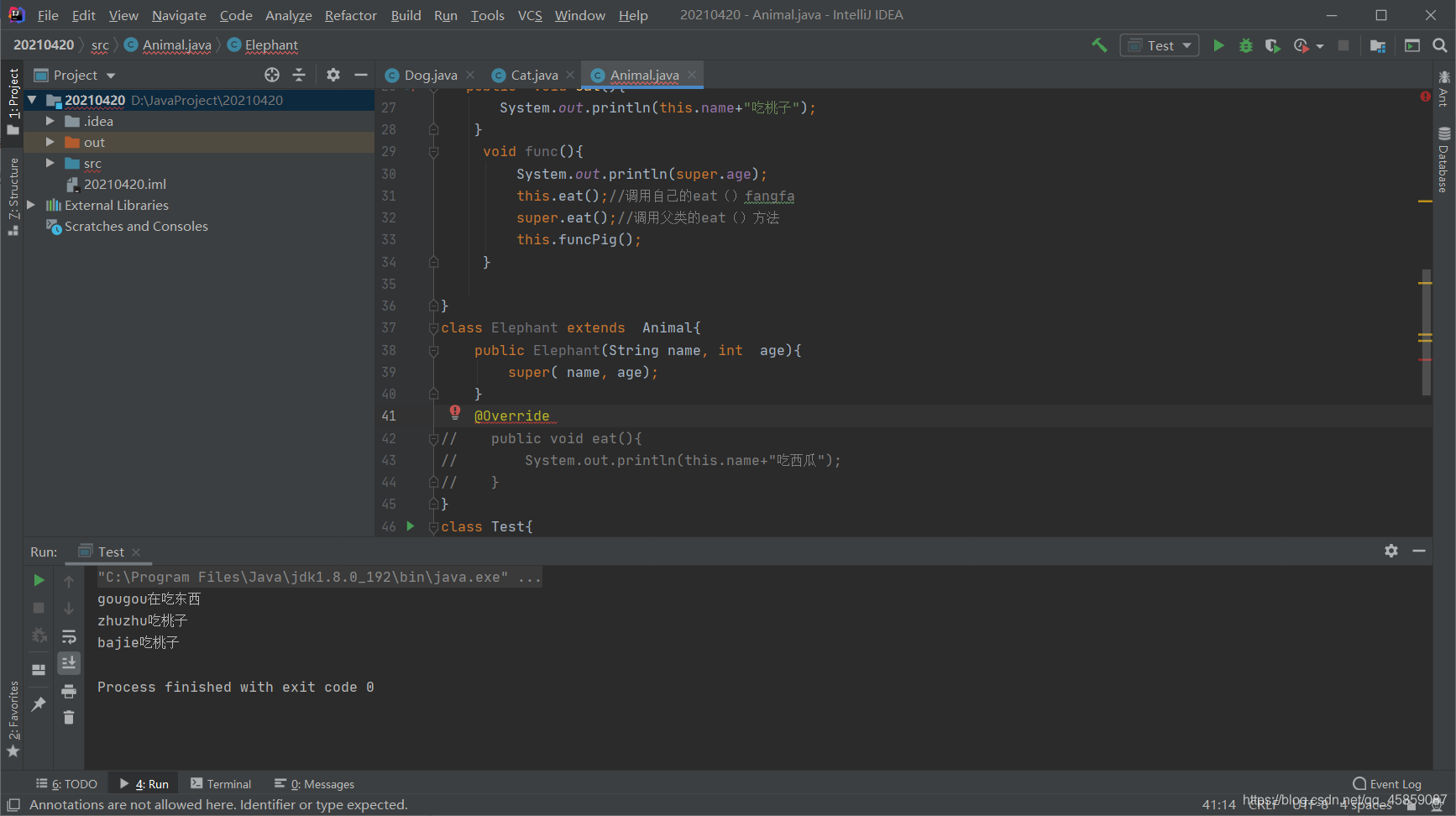
Task: Click the error lightbulb on line 41
Action: pos(454,411)
